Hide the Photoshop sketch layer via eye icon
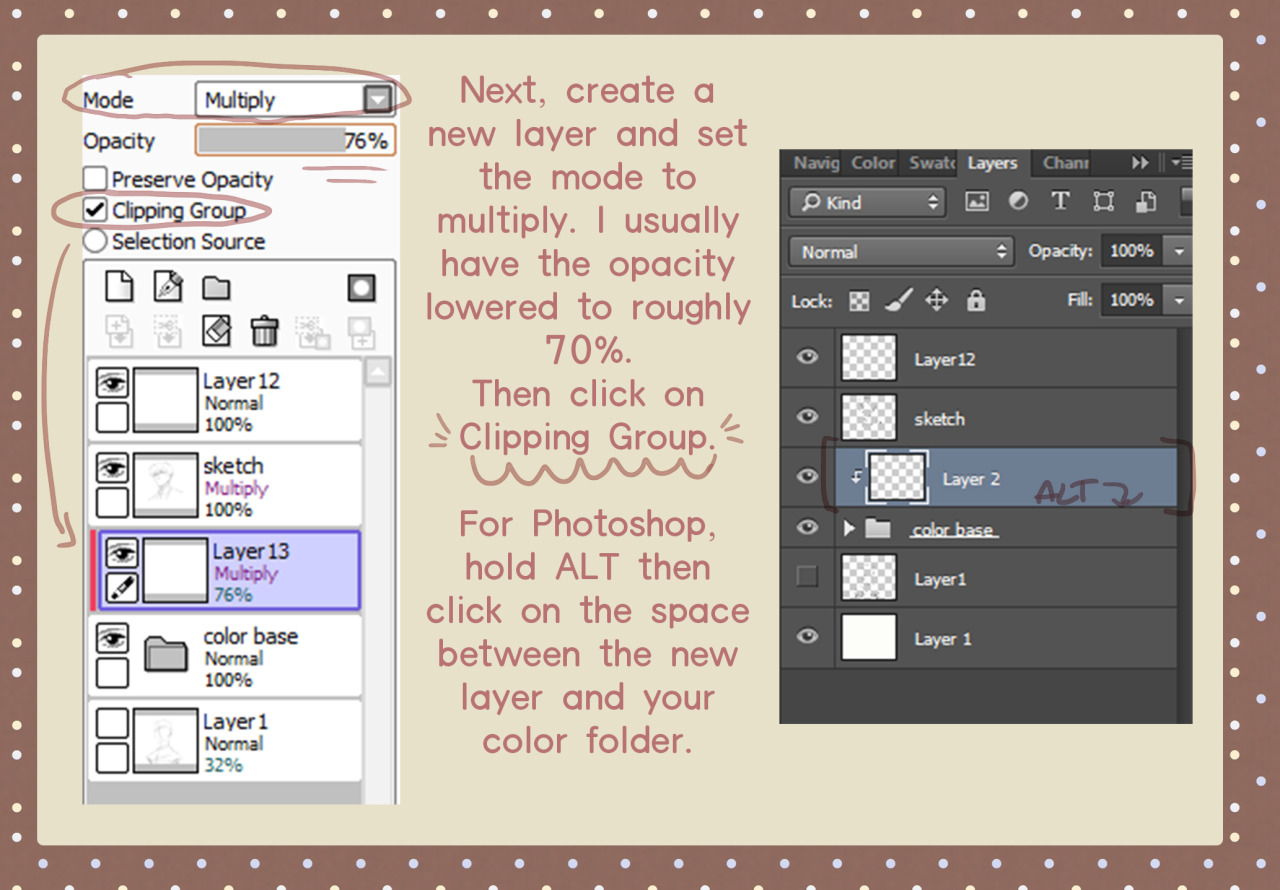 click(807, 417)
